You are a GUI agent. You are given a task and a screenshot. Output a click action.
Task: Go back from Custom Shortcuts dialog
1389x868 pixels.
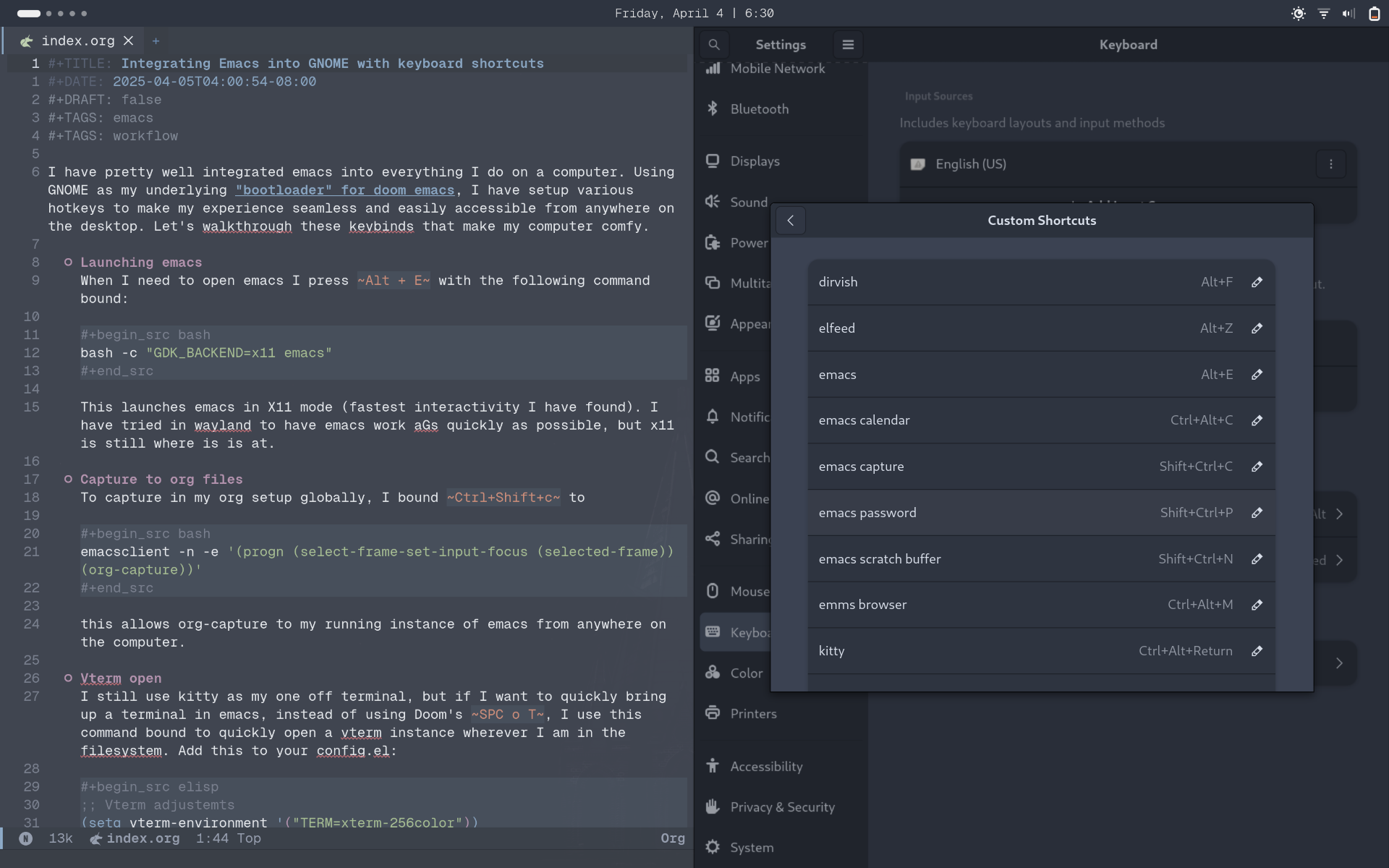click(x=791, y=221)
